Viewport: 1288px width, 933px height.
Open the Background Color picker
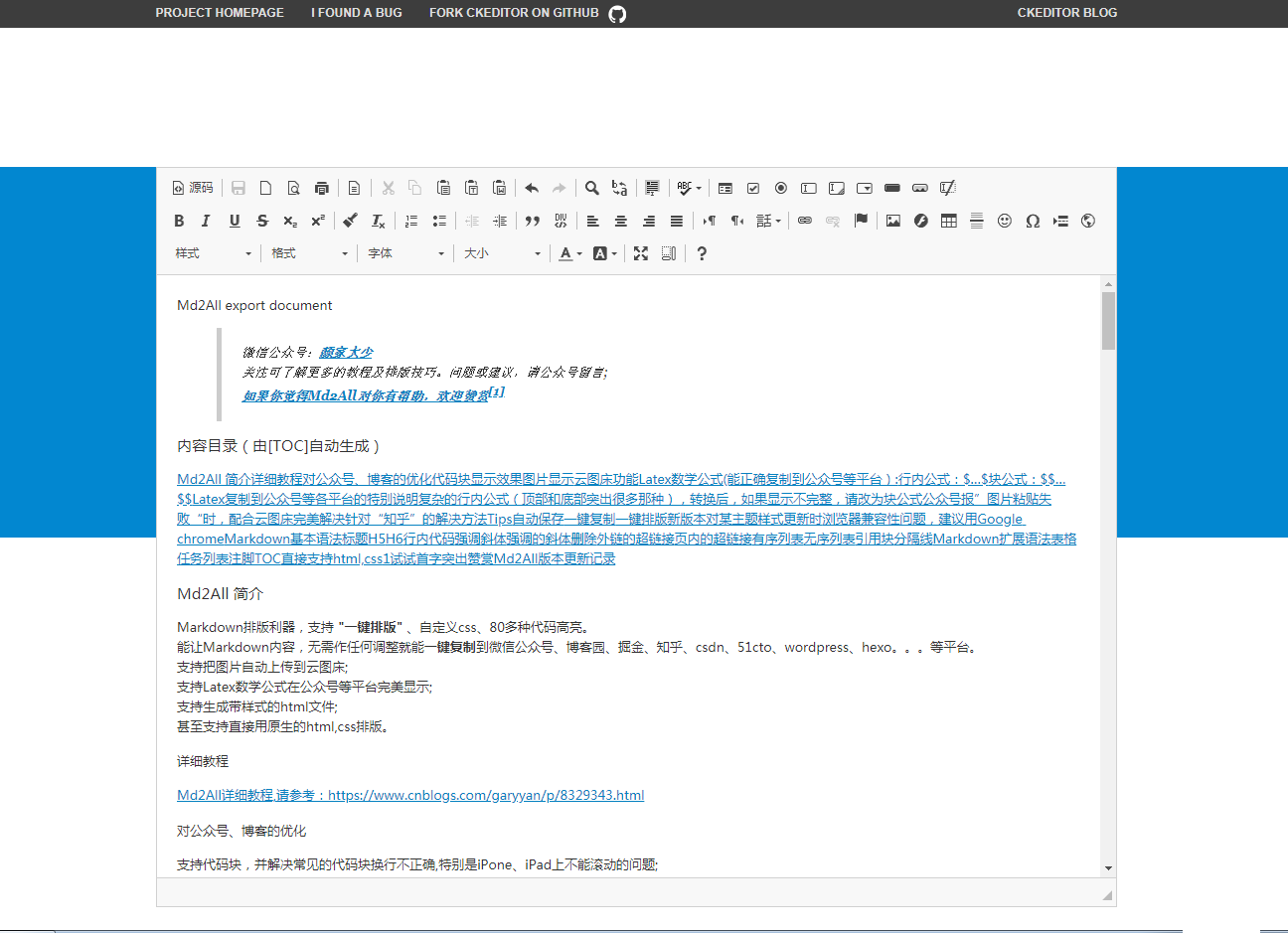click(604, 253)
